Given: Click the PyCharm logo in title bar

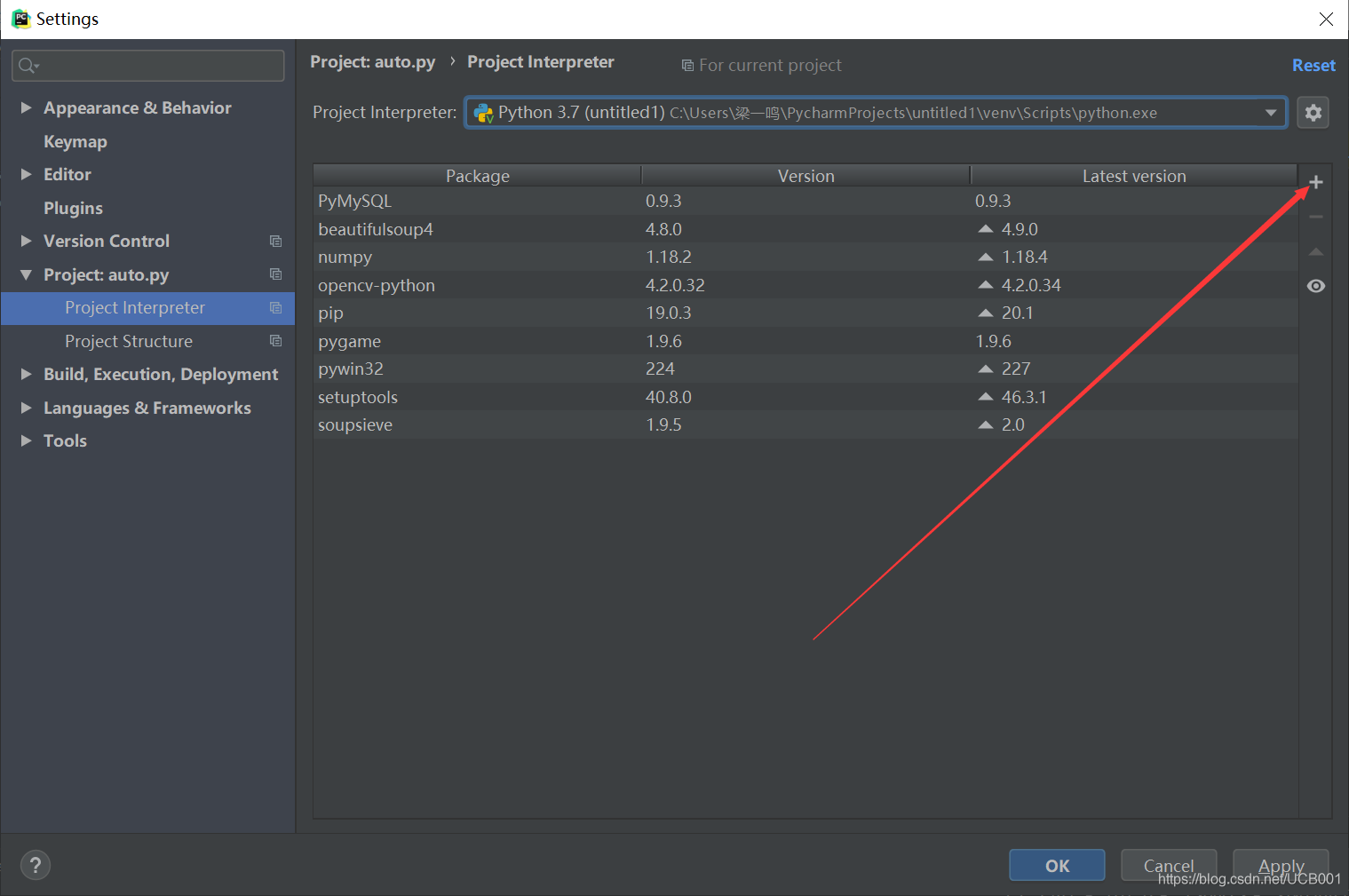Looking at the screenshot, I should (20, 19).
